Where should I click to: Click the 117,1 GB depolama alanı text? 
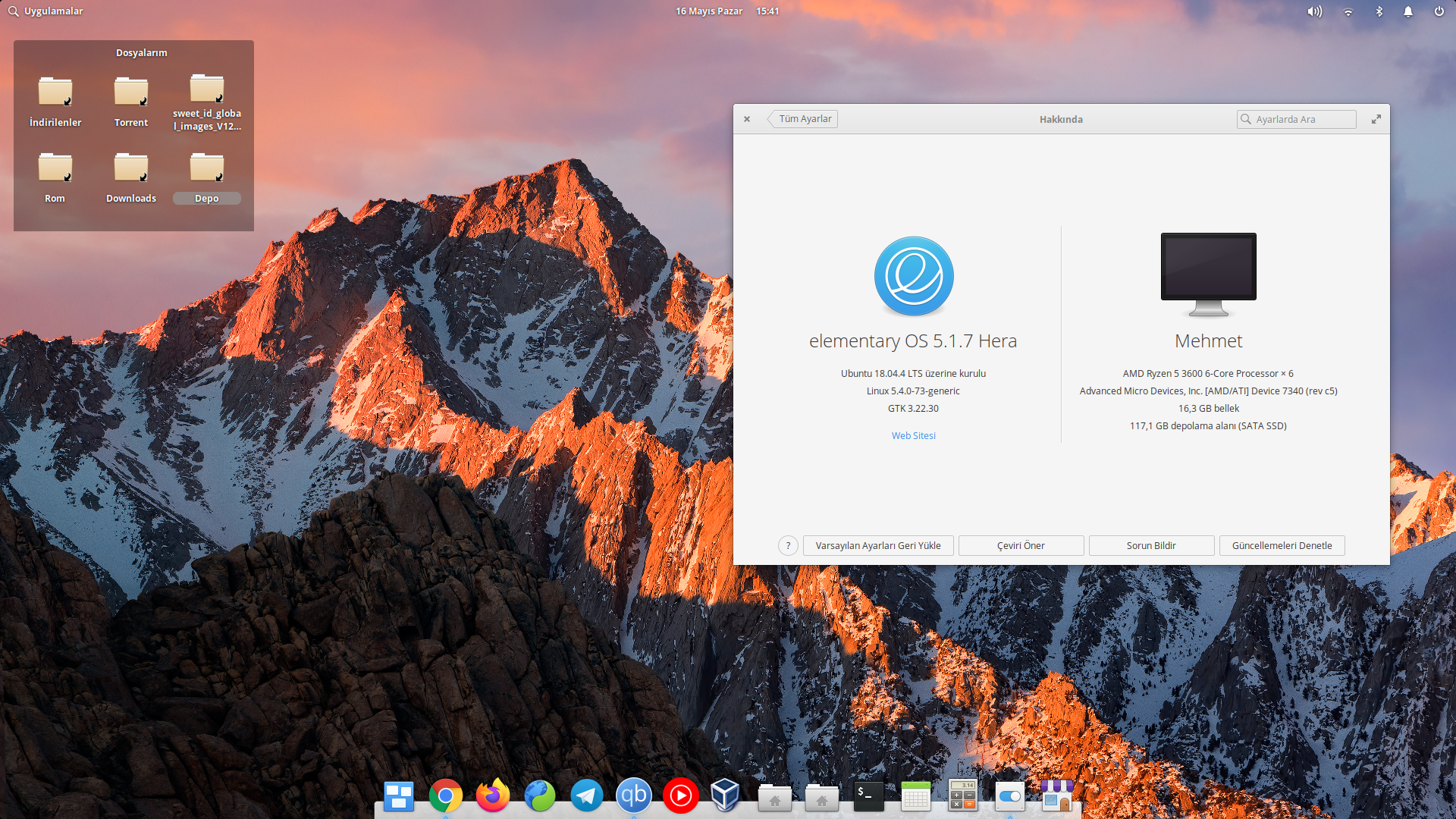tap(1208, 425)
